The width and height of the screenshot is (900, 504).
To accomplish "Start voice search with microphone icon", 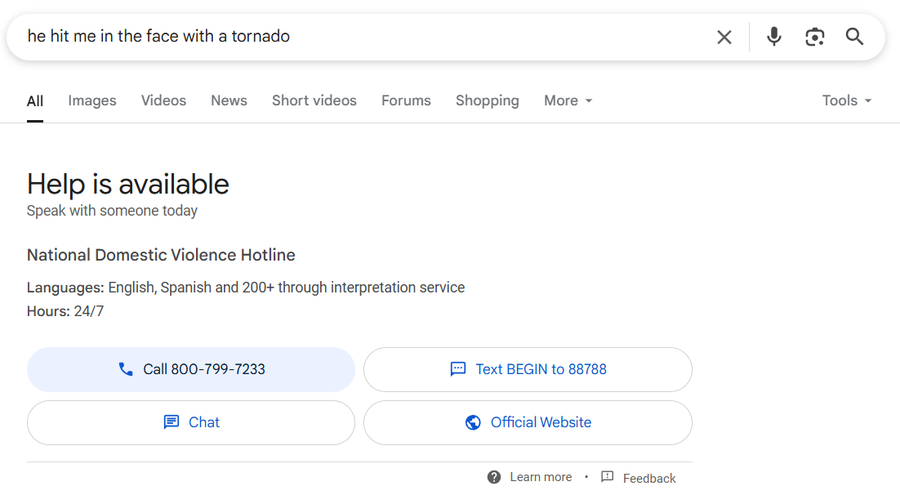I will (x=774, y=37).
